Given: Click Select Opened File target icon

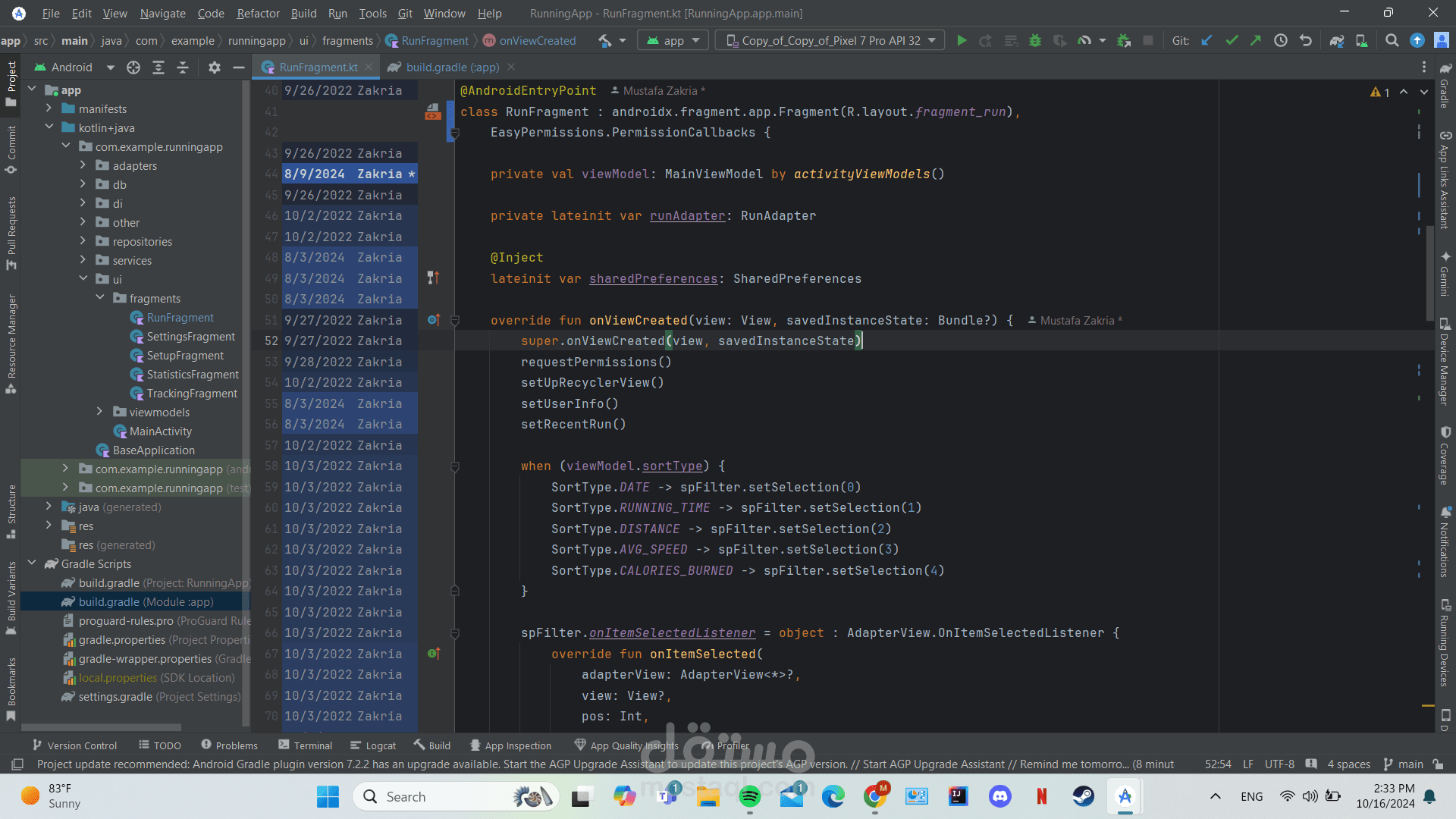Looking at the screenshot, I should 133,67.
